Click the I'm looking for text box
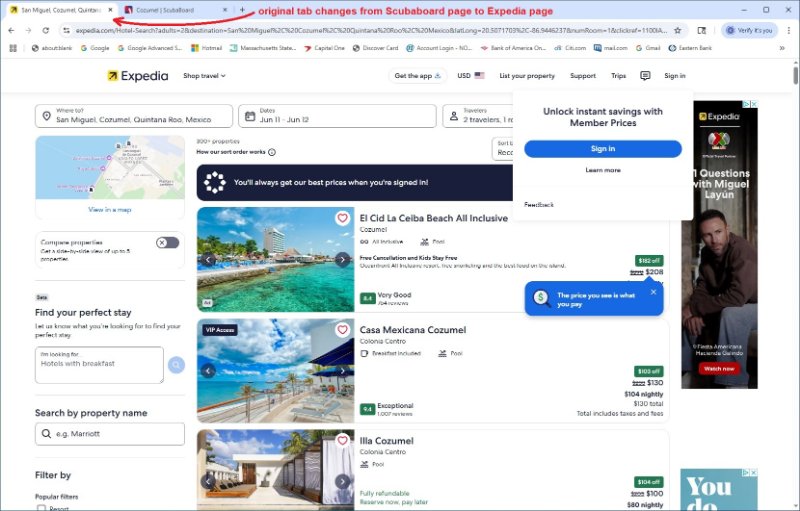The image size is (800, 511). click(99, 365)
